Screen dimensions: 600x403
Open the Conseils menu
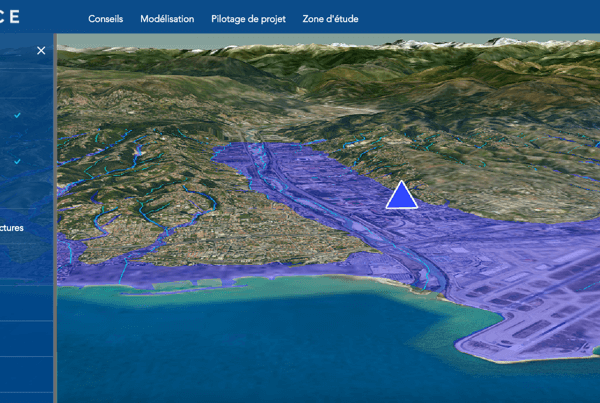[x=106, y=19]
